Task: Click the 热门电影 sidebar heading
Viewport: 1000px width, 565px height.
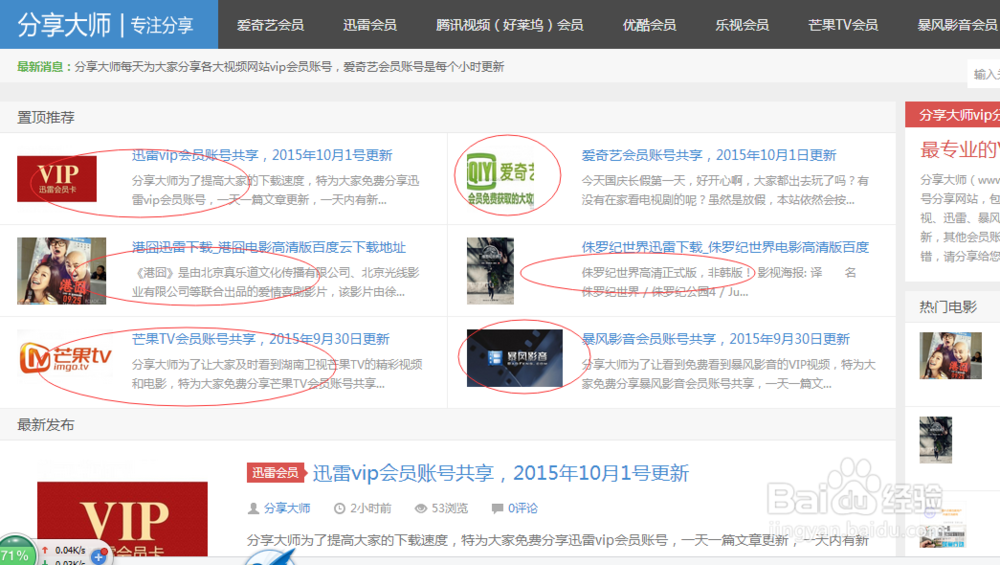Action: point(948,307)
